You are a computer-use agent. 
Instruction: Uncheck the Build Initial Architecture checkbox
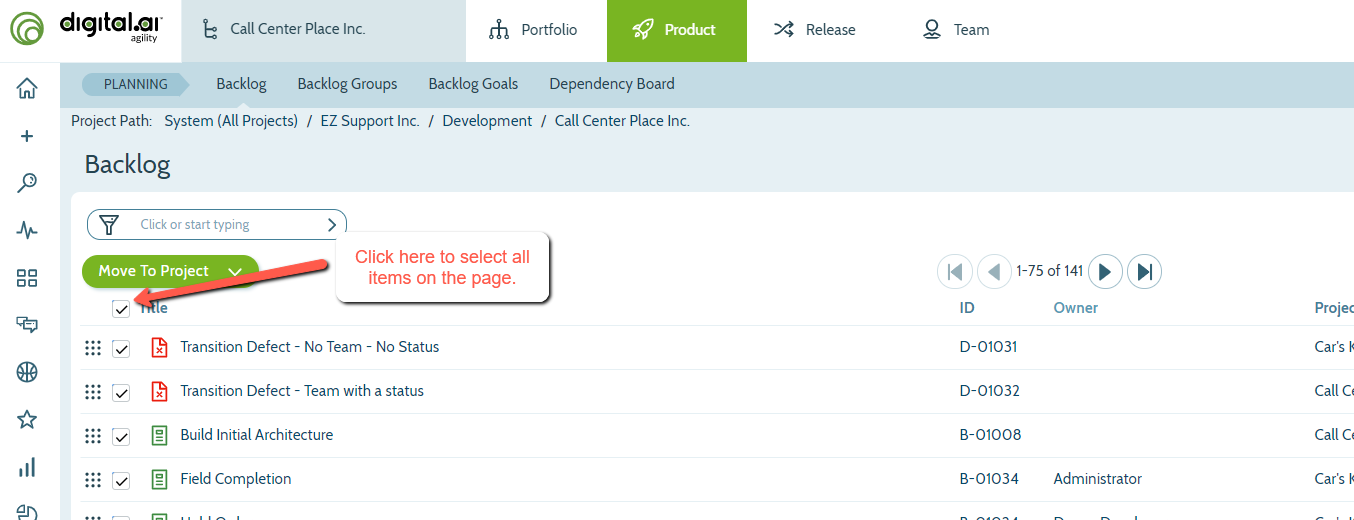pos(121,437)
